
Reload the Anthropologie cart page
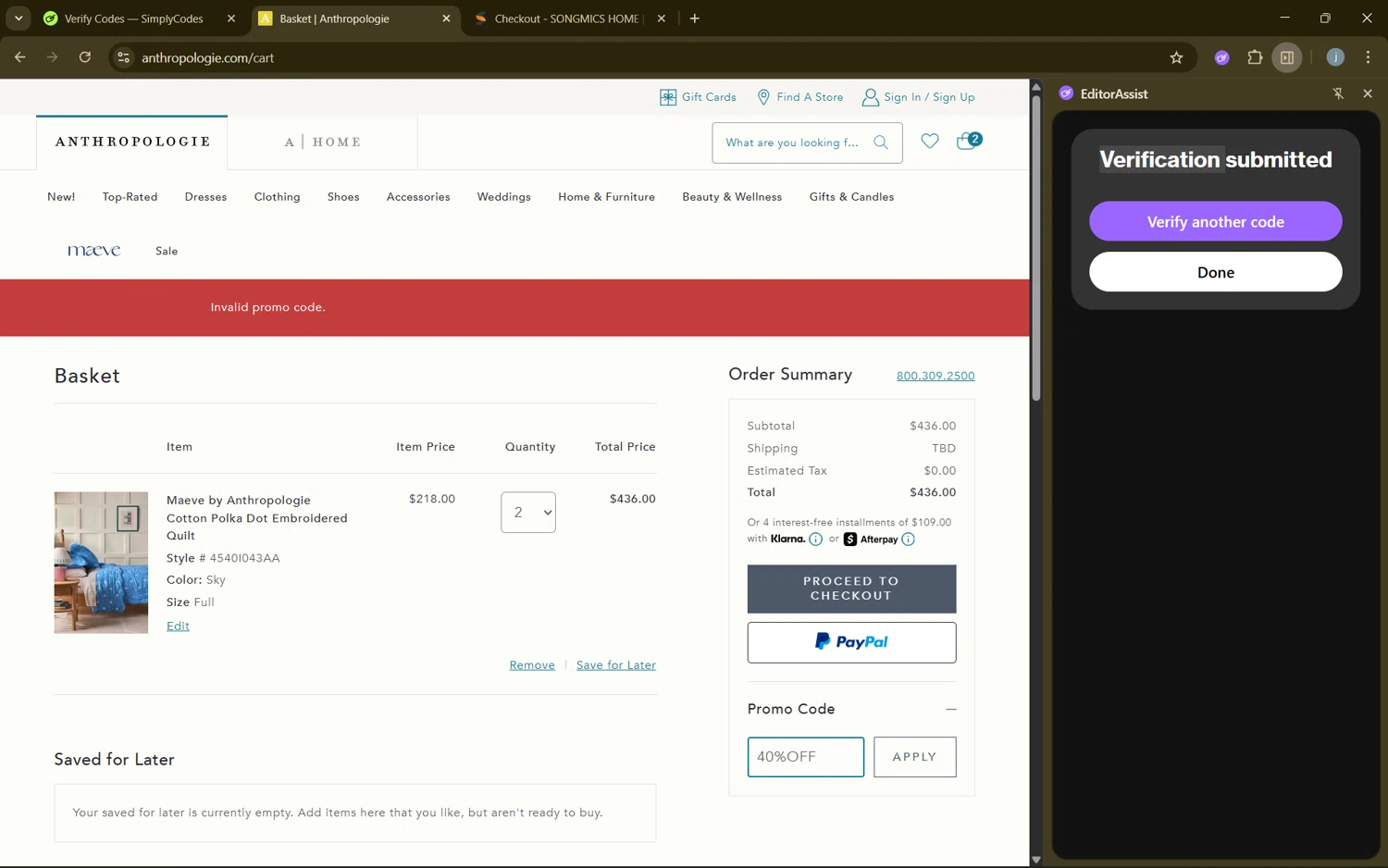pos(85,57)
